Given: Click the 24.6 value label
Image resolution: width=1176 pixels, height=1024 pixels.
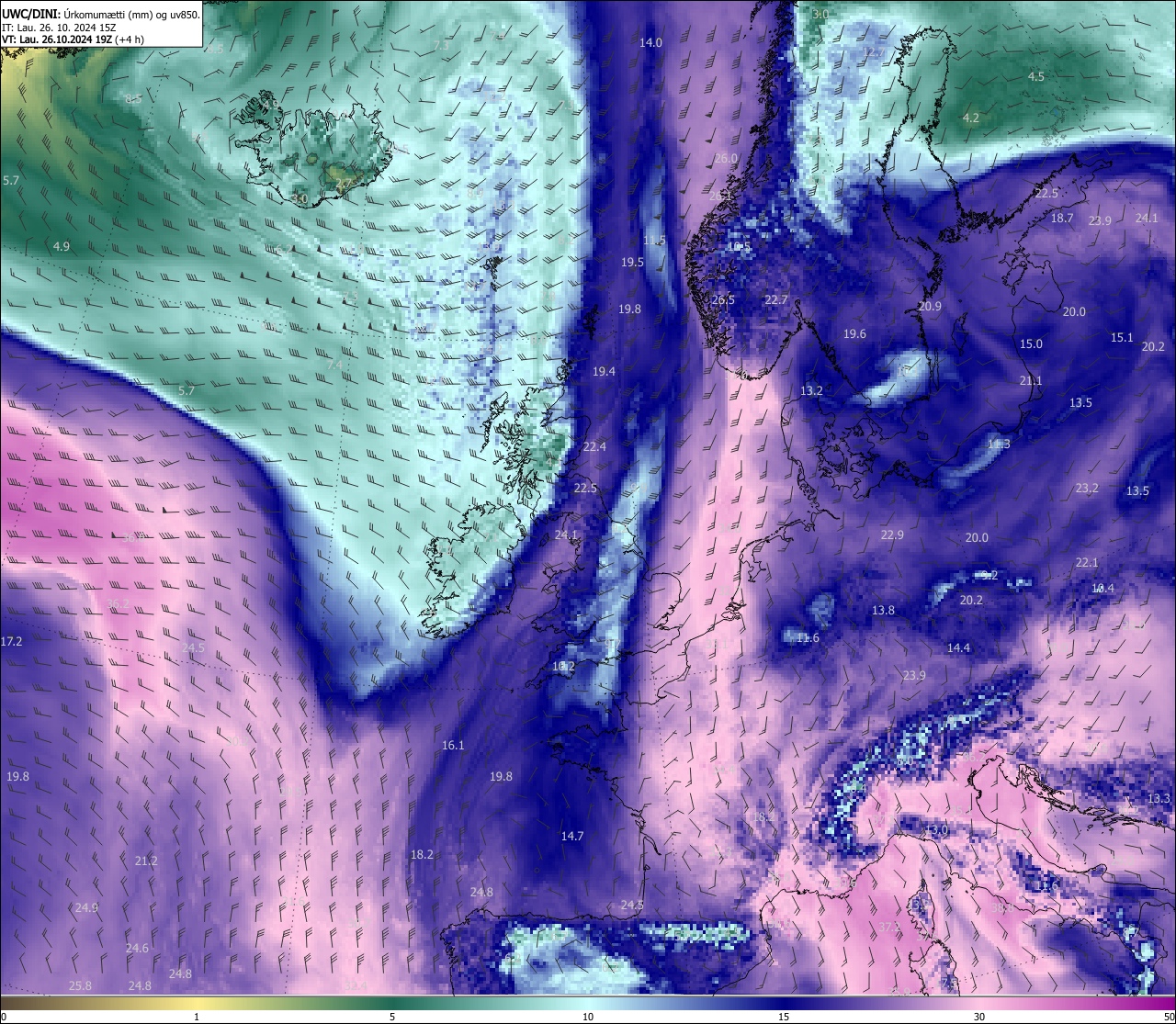Looking at the screenshot, I should 137,949.
